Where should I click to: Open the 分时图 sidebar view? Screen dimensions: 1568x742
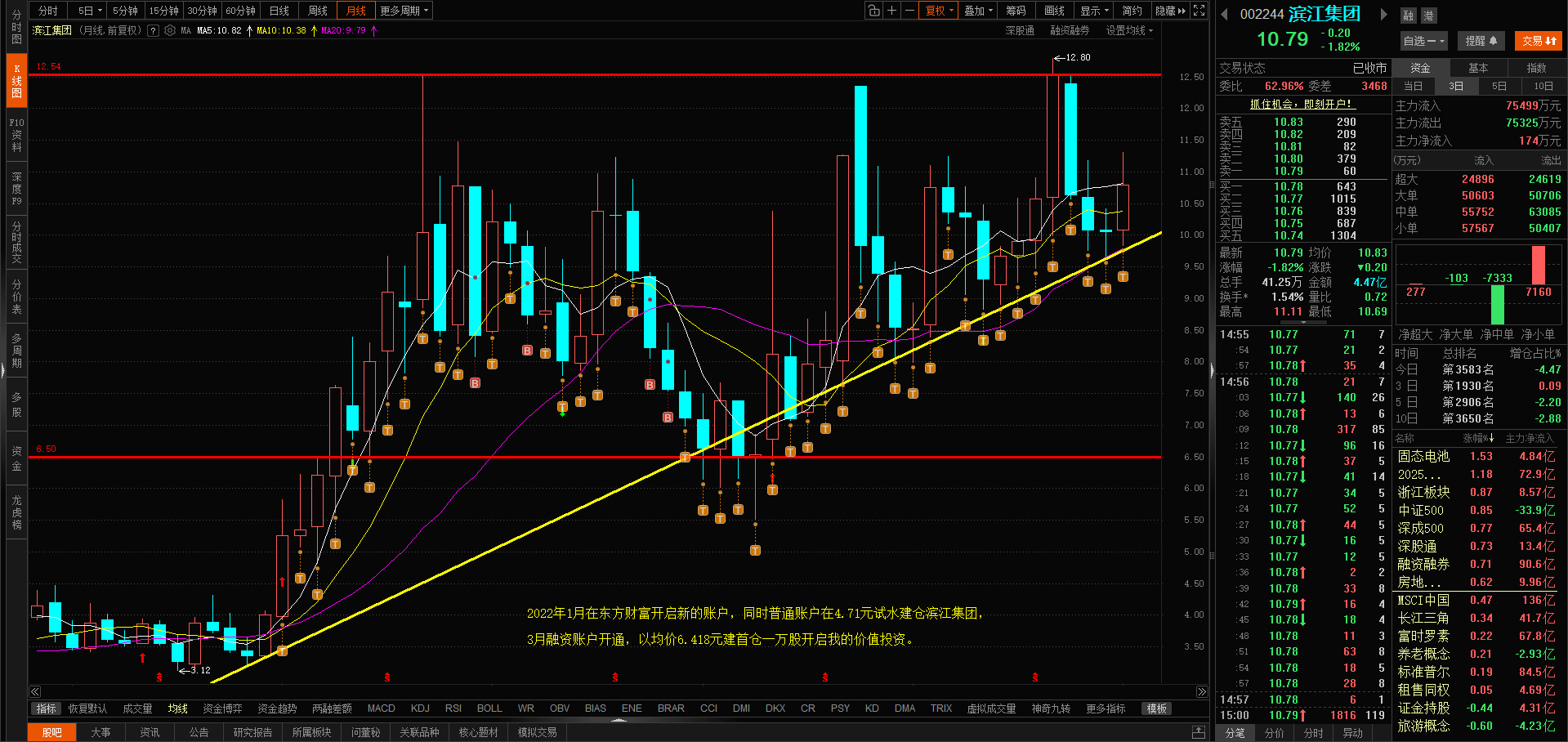(16, 27)
